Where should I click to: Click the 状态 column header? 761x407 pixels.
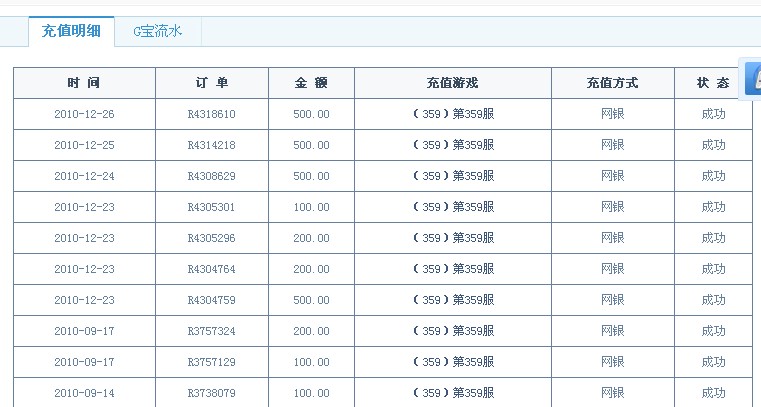pos(713,83)
